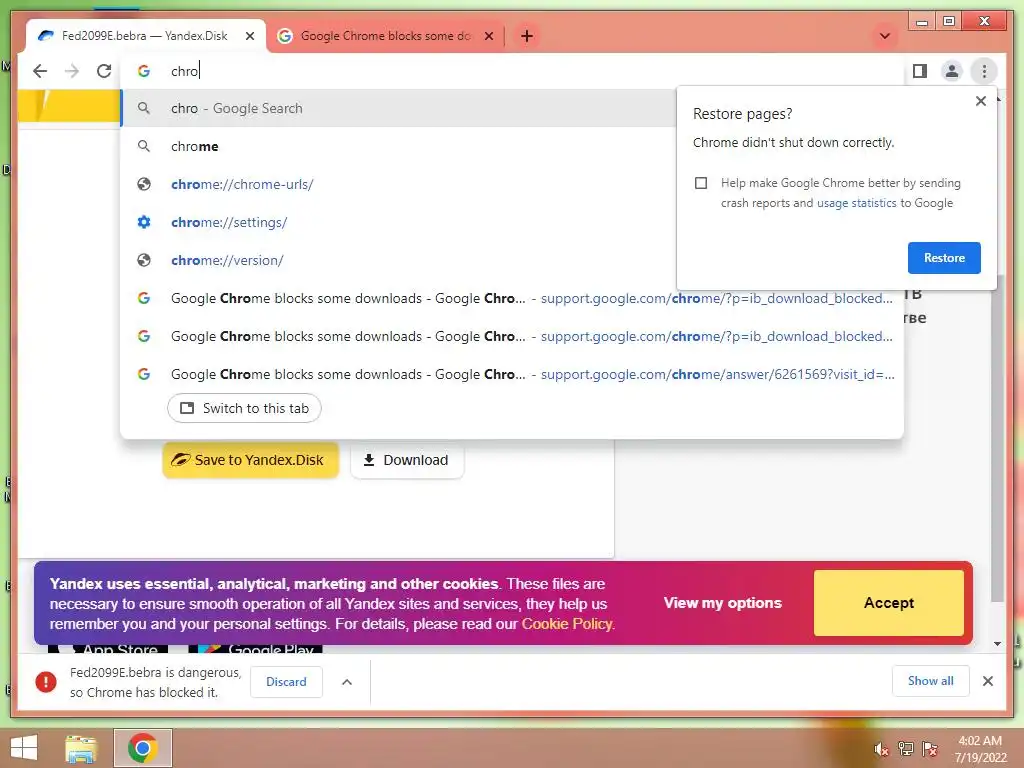1024x768 pixels.
Task: Open chrome://settings/ suggestion
Action: pyautogui.click(x=399, y=222)
